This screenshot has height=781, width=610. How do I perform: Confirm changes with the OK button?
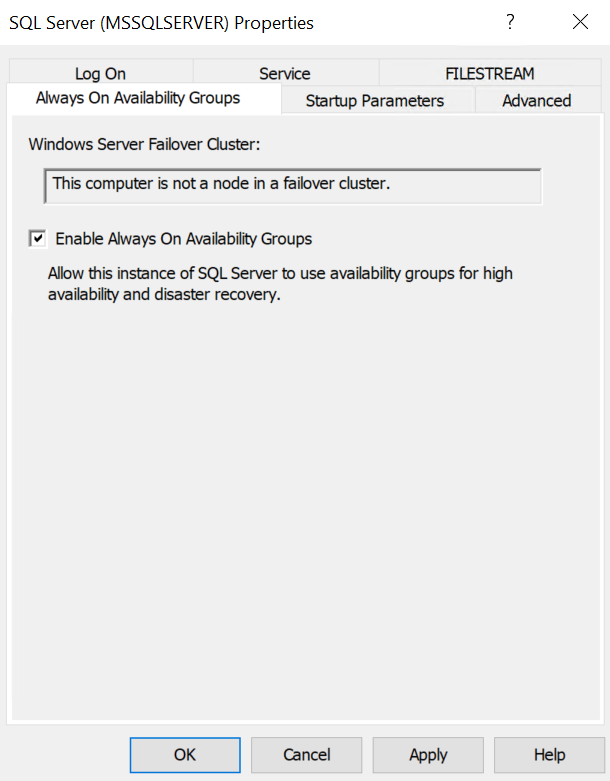185,755
